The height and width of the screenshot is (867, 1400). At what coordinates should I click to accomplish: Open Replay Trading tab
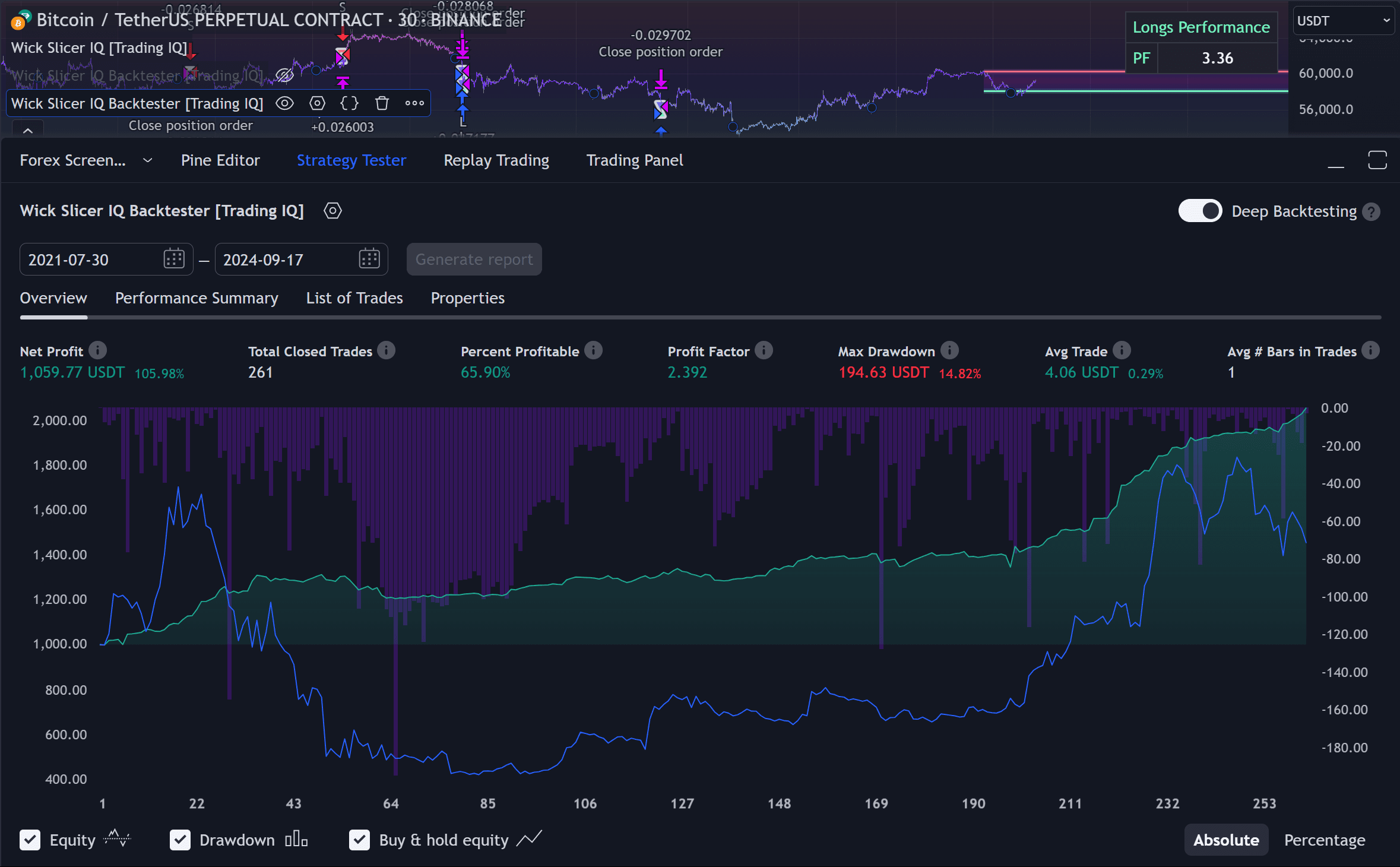click(x=496, y=160)
